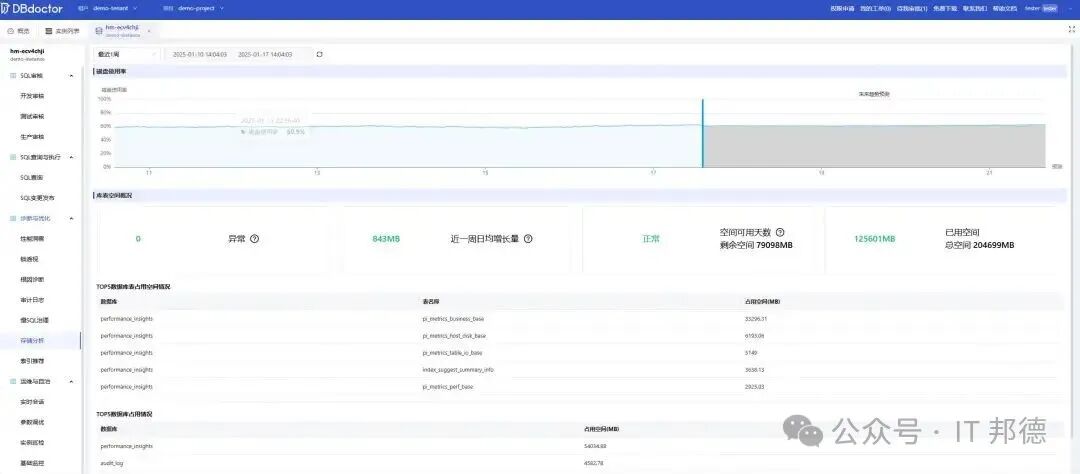Open 我的工单(0) in the header

point(875,9)
